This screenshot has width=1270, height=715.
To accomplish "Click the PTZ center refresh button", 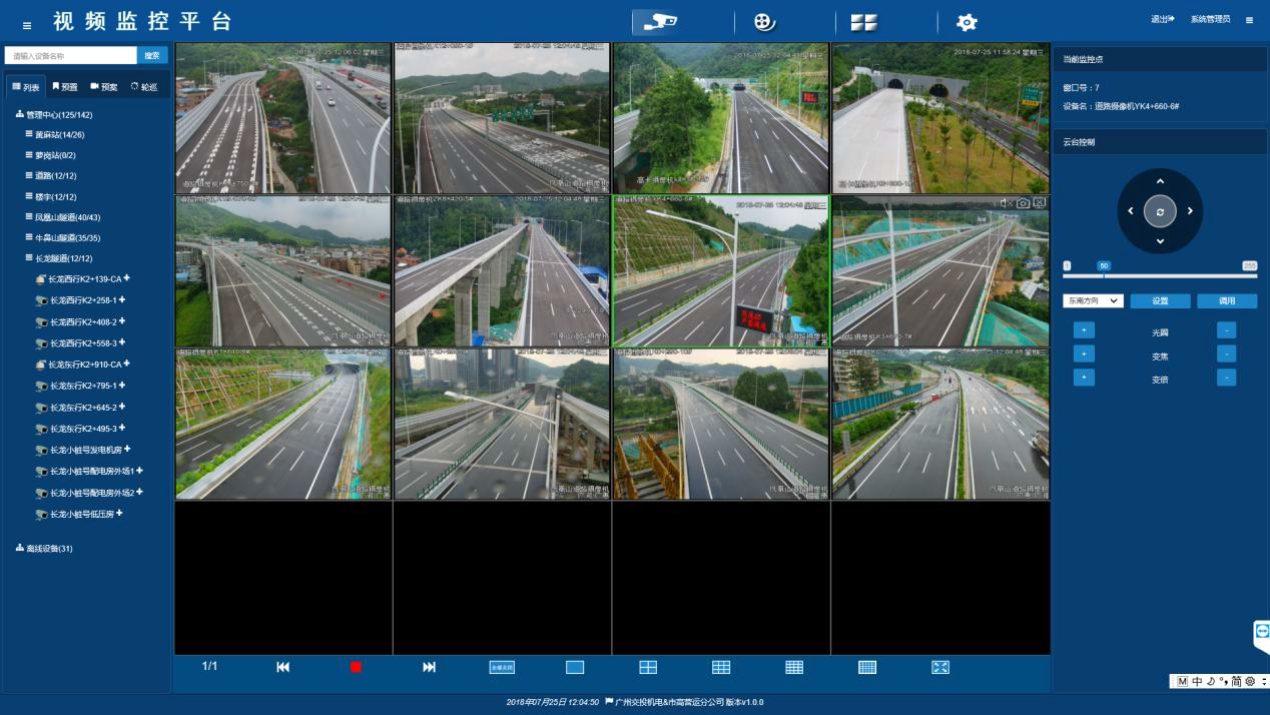I will (x=1160, y=211).
